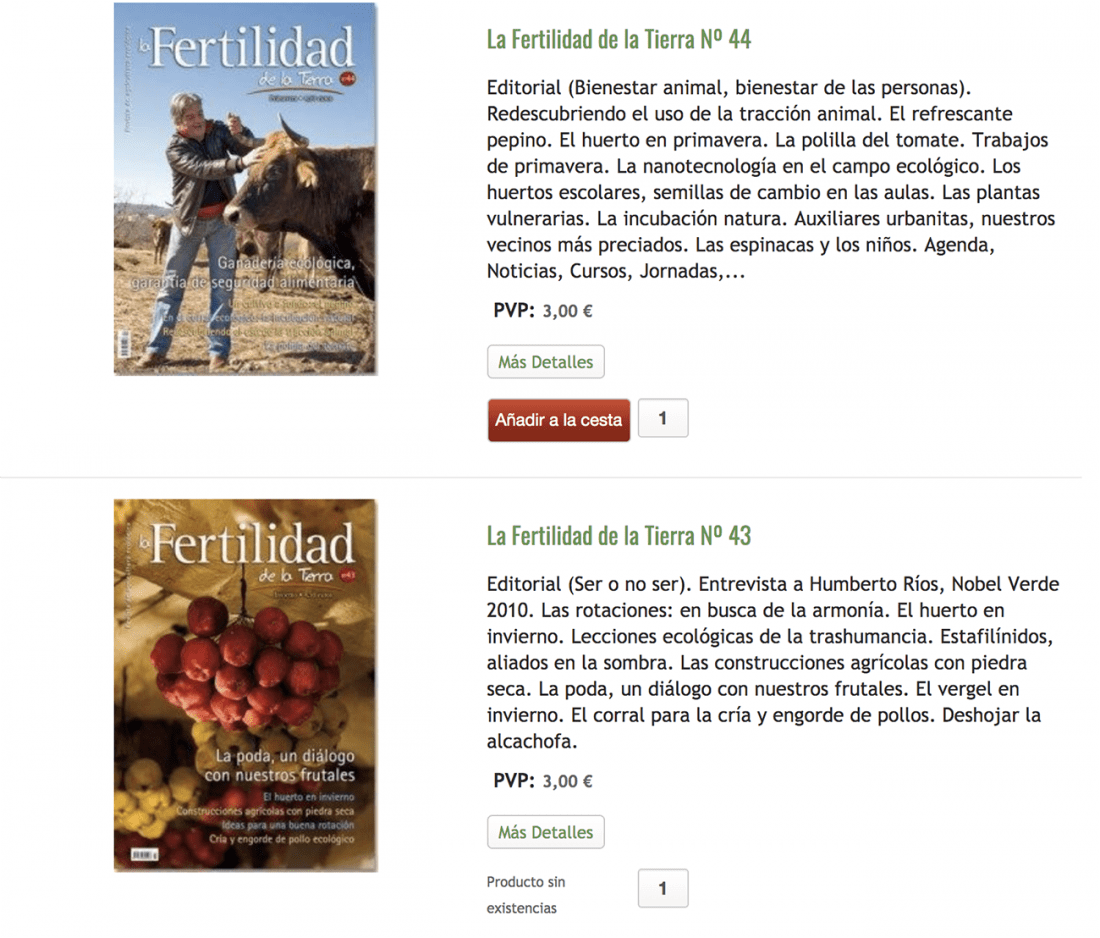Click the Producto sin existencias notice
The image size is (1100, 938).
[526, 895]
